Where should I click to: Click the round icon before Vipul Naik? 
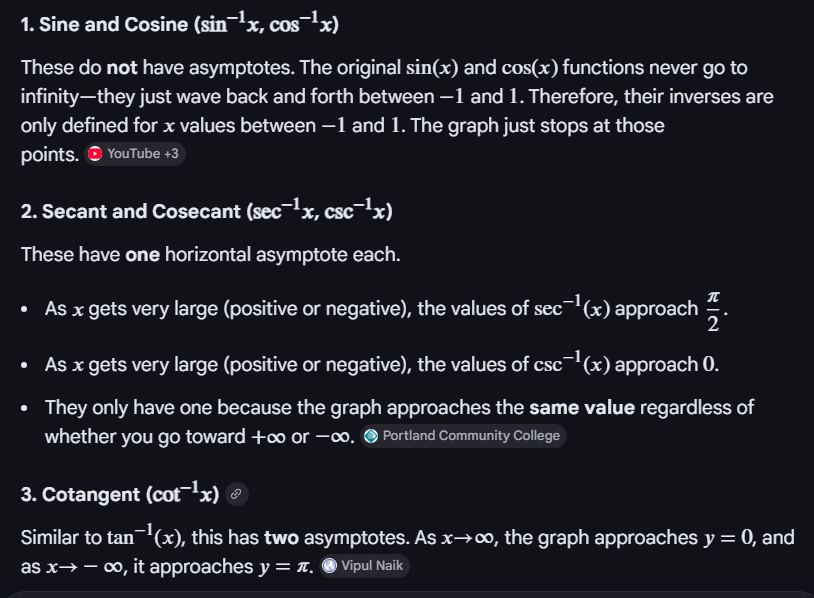(x=330, y=566)
